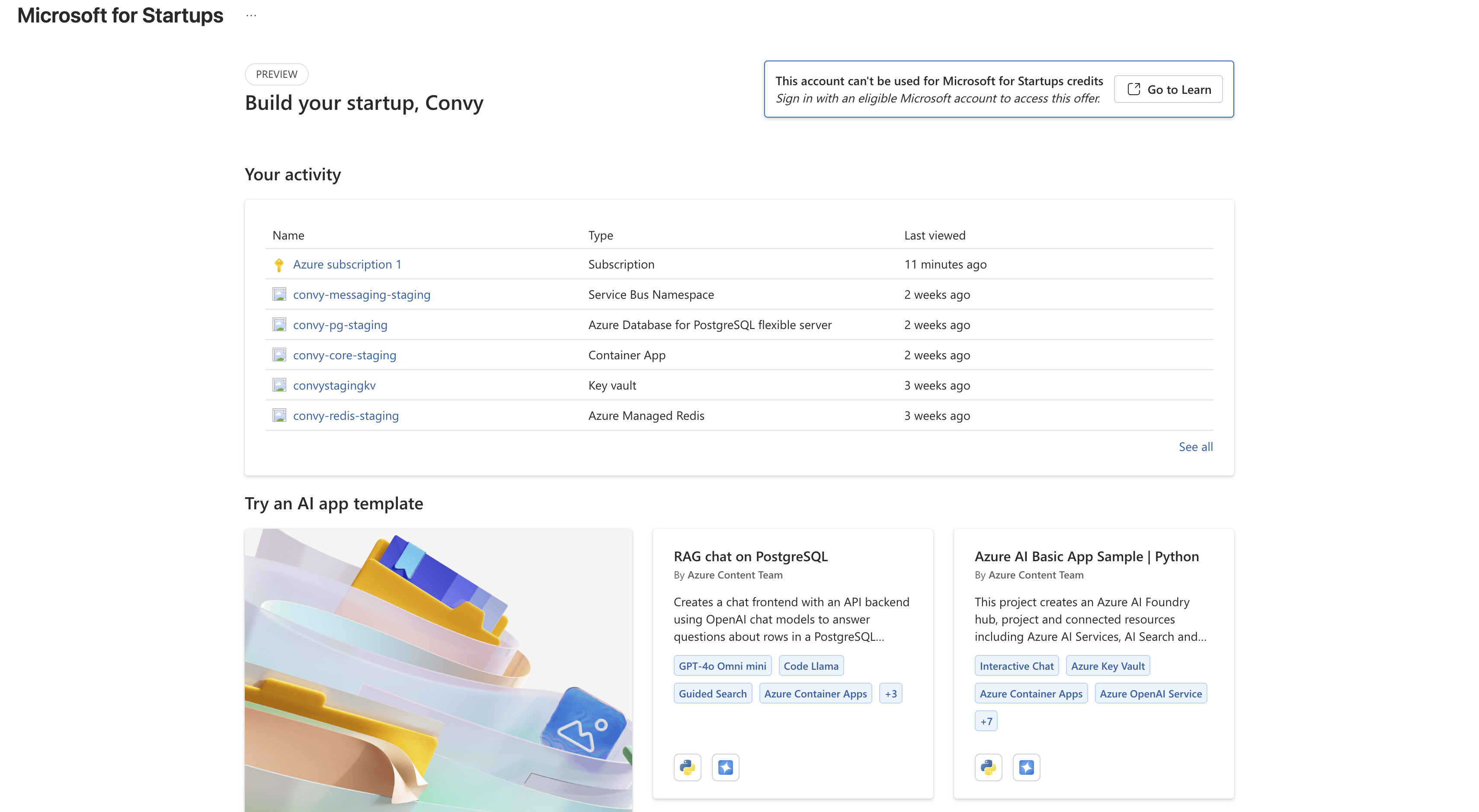1479x812 pixels.
Task: Click the icon beside convy-messaging-staging
Action: pos(279,294)
